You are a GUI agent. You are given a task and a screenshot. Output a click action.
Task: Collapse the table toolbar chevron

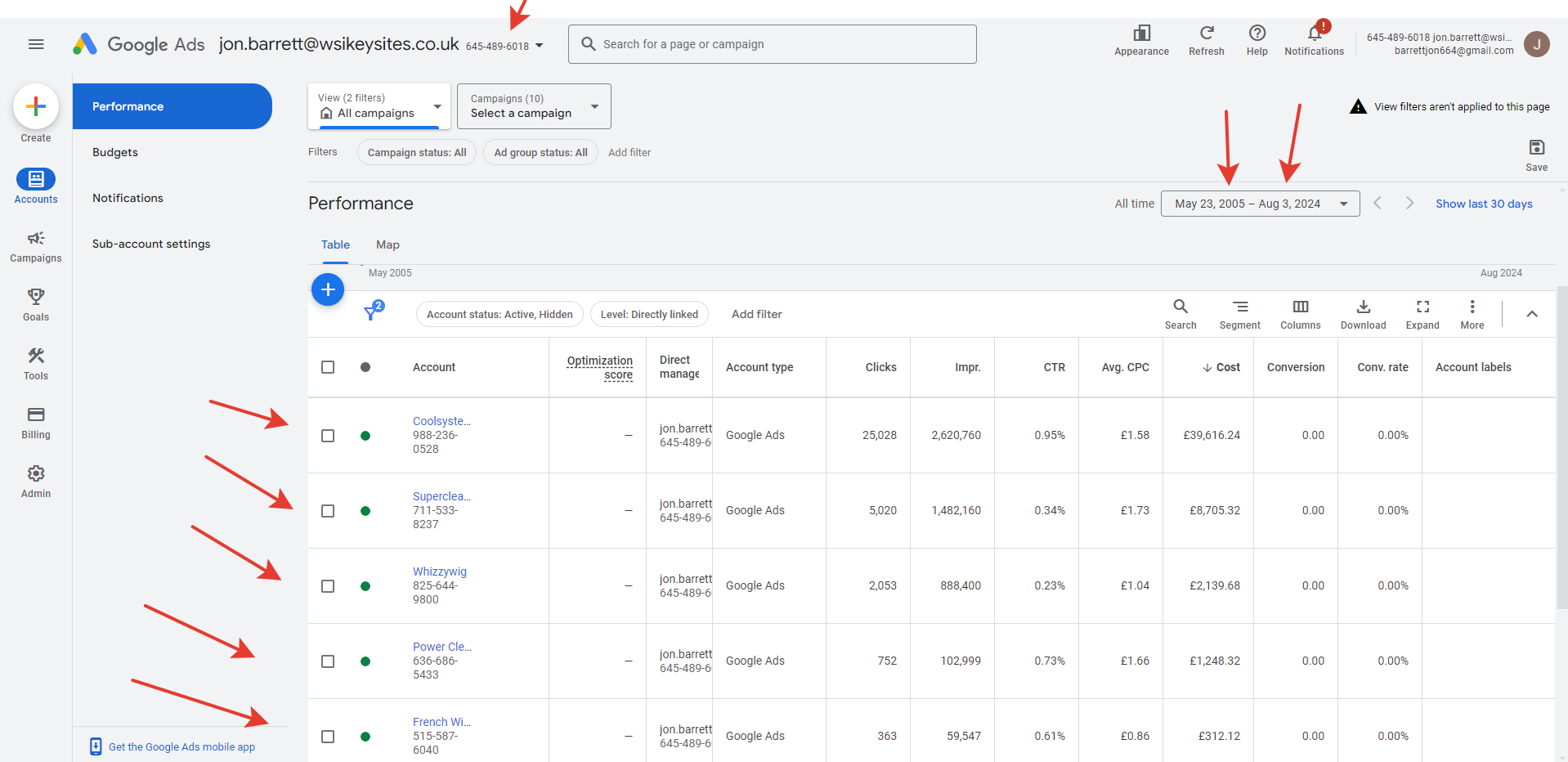pos(1532,314)
